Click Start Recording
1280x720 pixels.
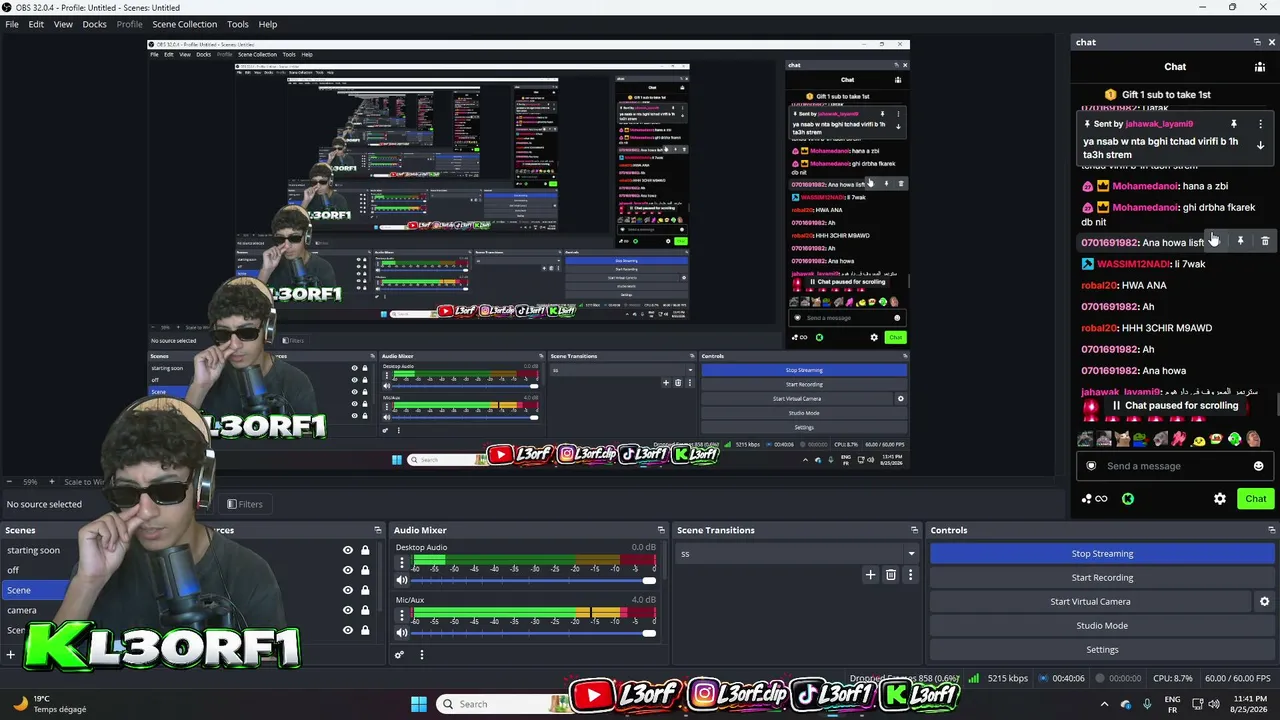click(1102, 577)
